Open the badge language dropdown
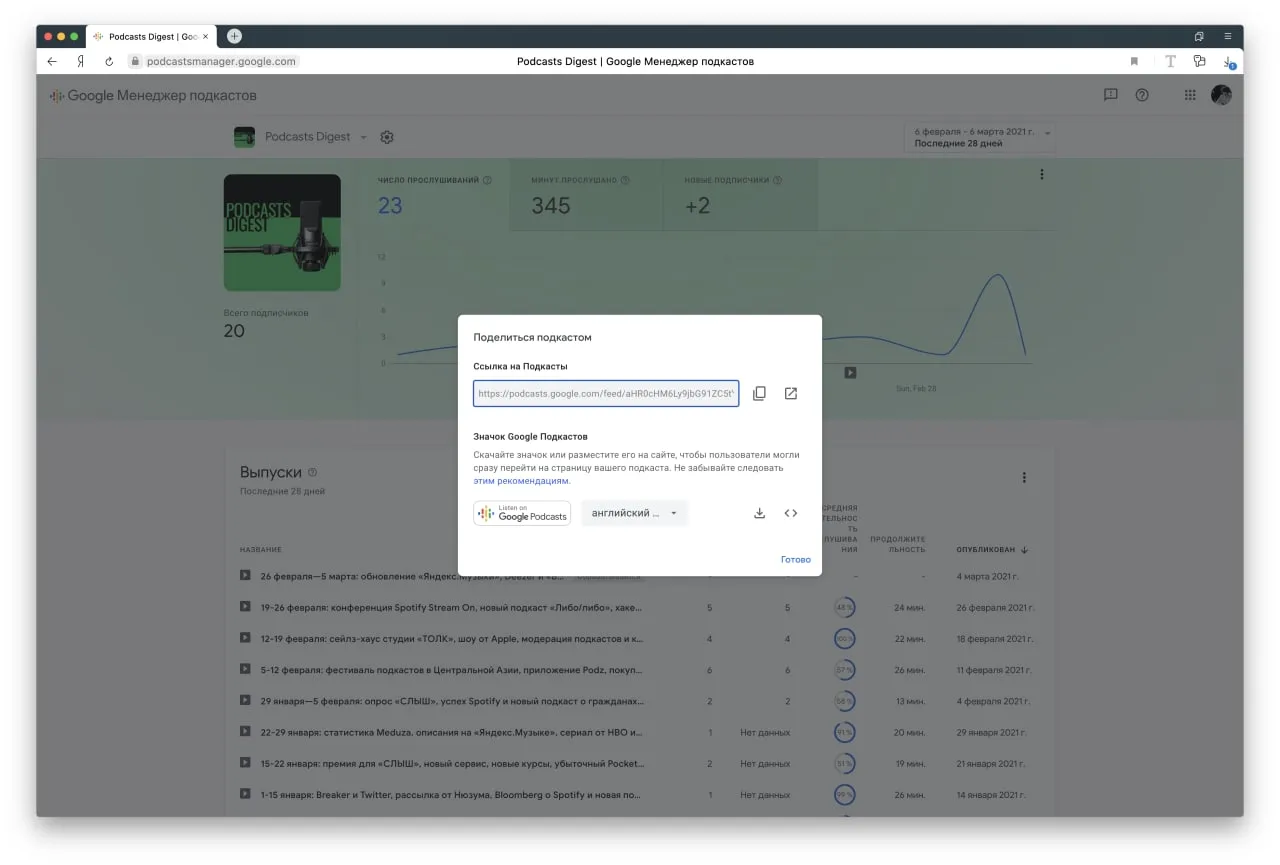This screenshot has width=1280, height=865. pos(635,513)
